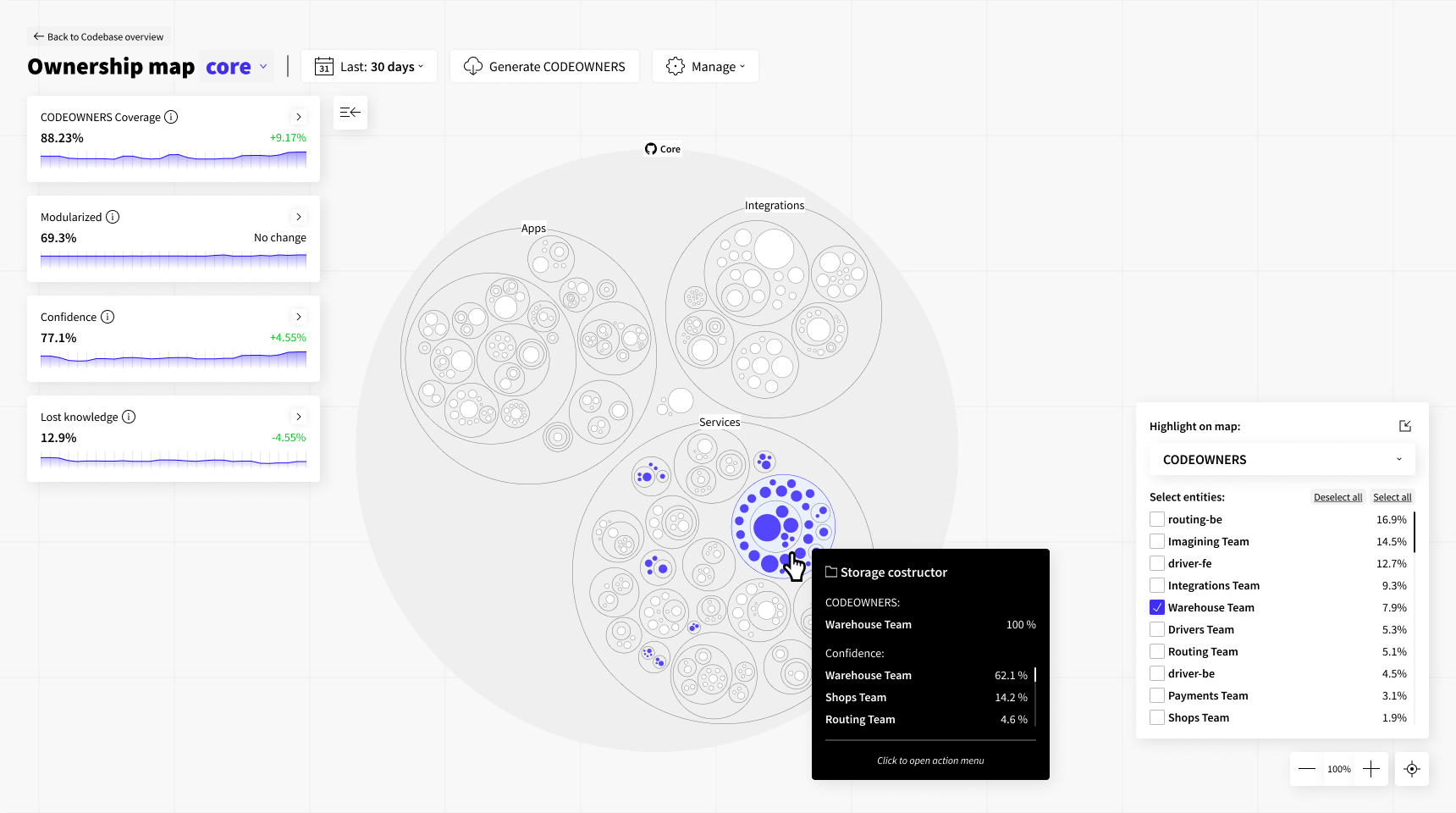Click the cloud download icon for CODEOWNERS
Viewport: 1456px width, 813px height.
(x=473, y=66)
